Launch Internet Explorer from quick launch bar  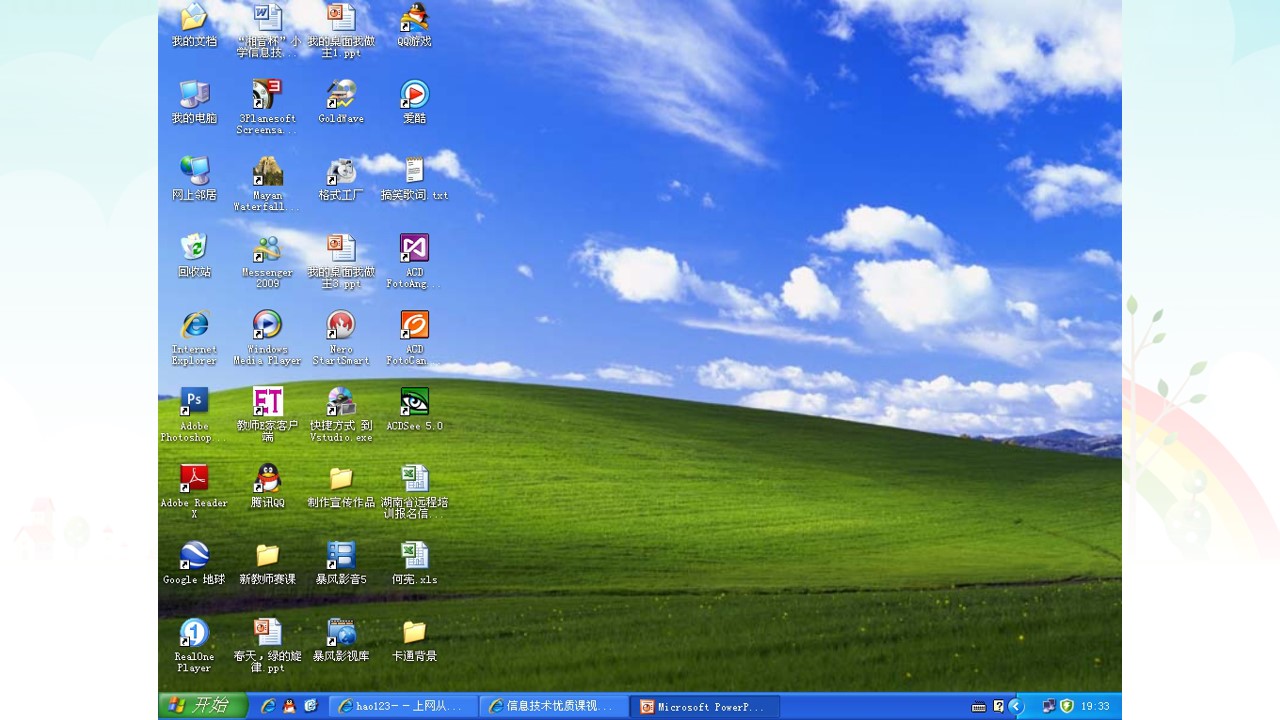pos(268,706)
